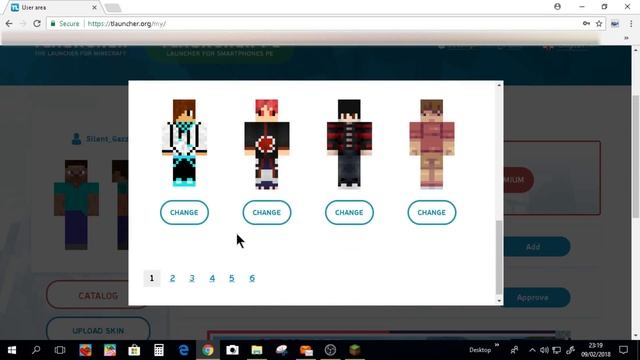Click the taskbar clock showing 23:19

(596, 350)
